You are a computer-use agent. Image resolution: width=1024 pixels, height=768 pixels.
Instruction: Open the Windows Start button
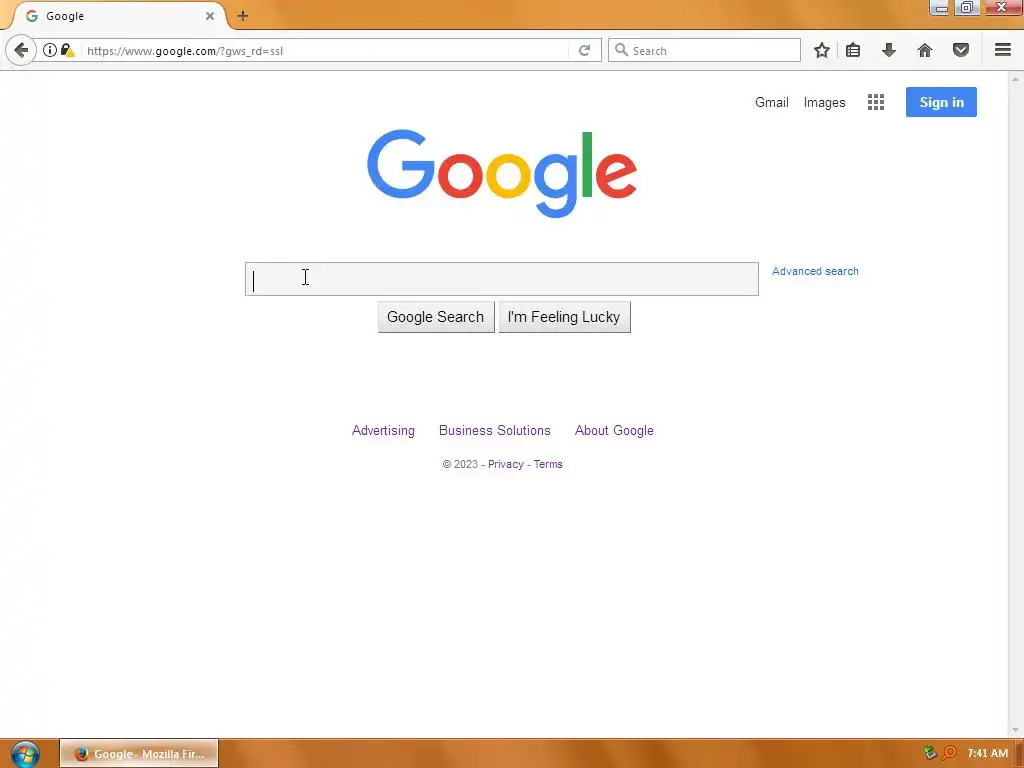(25, 754)
